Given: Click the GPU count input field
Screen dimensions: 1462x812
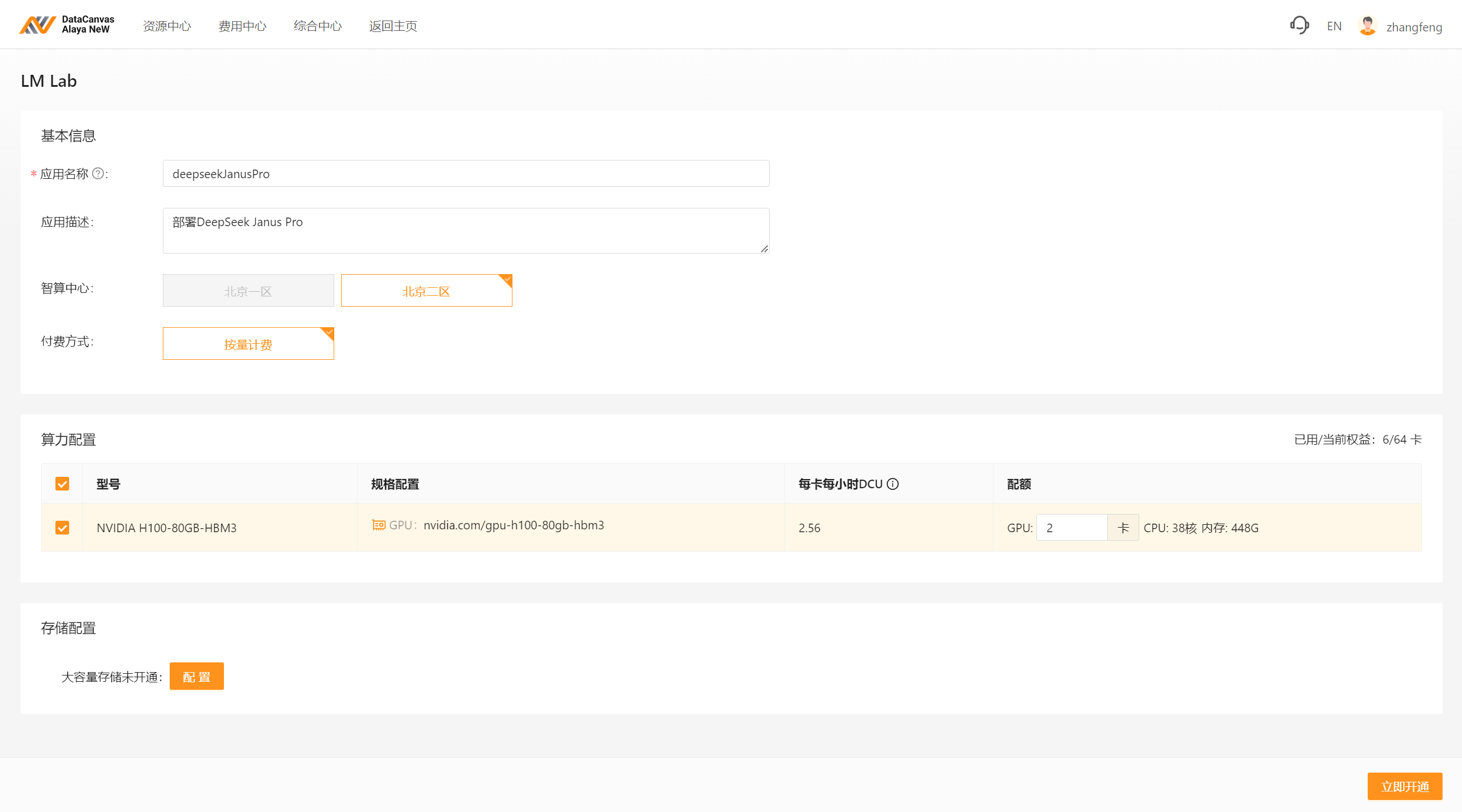Looking at the screenshot, I should pyautogui.click(x=1071, y=528).
